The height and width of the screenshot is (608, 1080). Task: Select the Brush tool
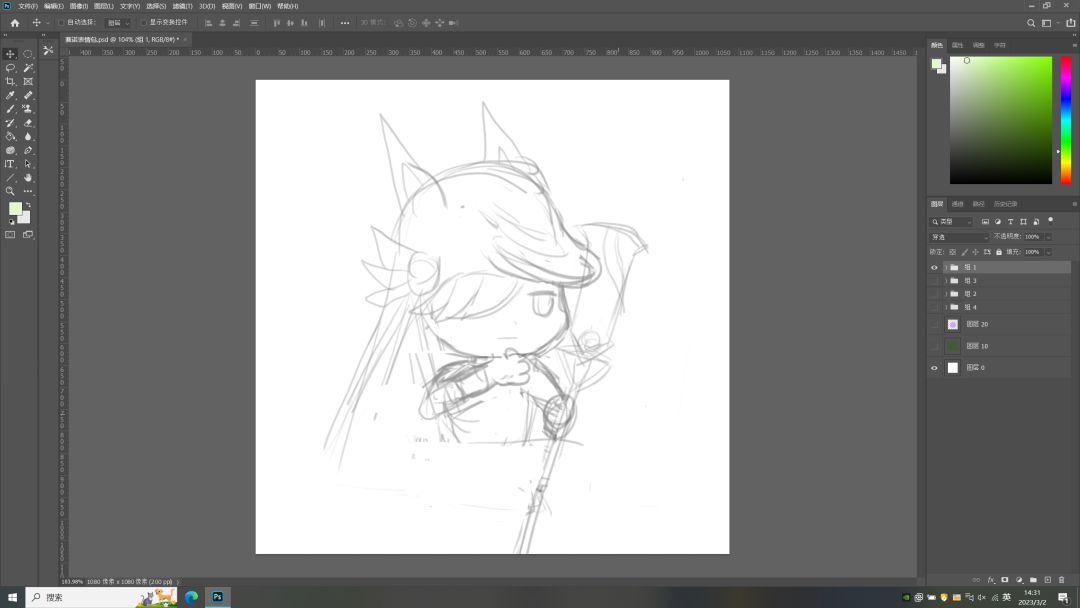coord(10,109)
